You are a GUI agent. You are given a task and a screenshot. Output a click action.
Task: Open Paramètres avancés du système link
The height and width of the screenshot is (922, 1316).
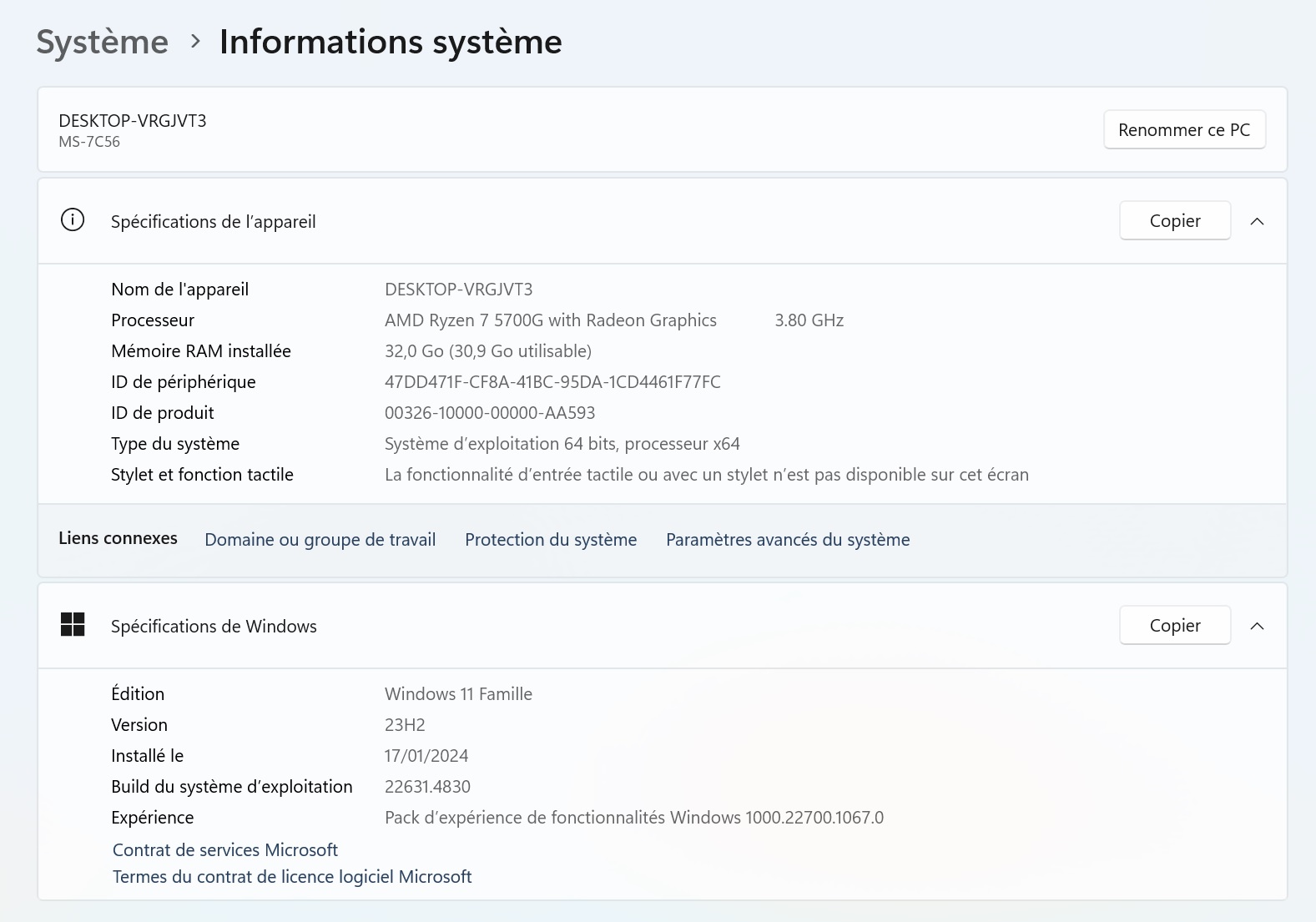pos(788,540)
